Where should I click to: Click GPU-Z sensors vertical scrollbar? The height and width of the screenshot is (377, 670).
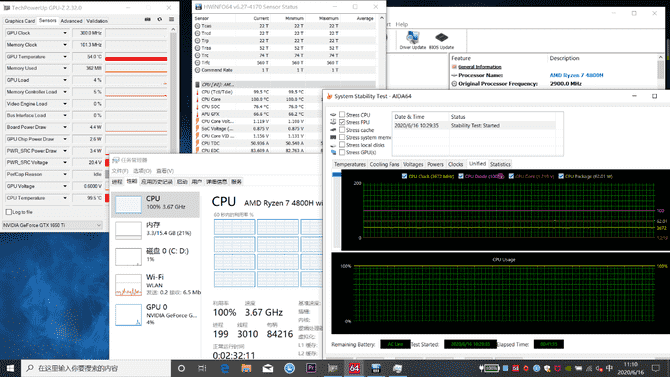tap(173, 90)
